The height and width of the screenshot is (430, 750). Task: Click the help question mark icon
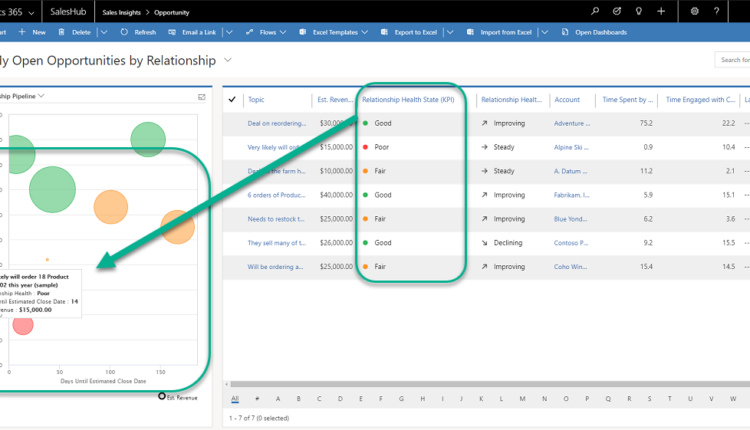pos(717,11)
